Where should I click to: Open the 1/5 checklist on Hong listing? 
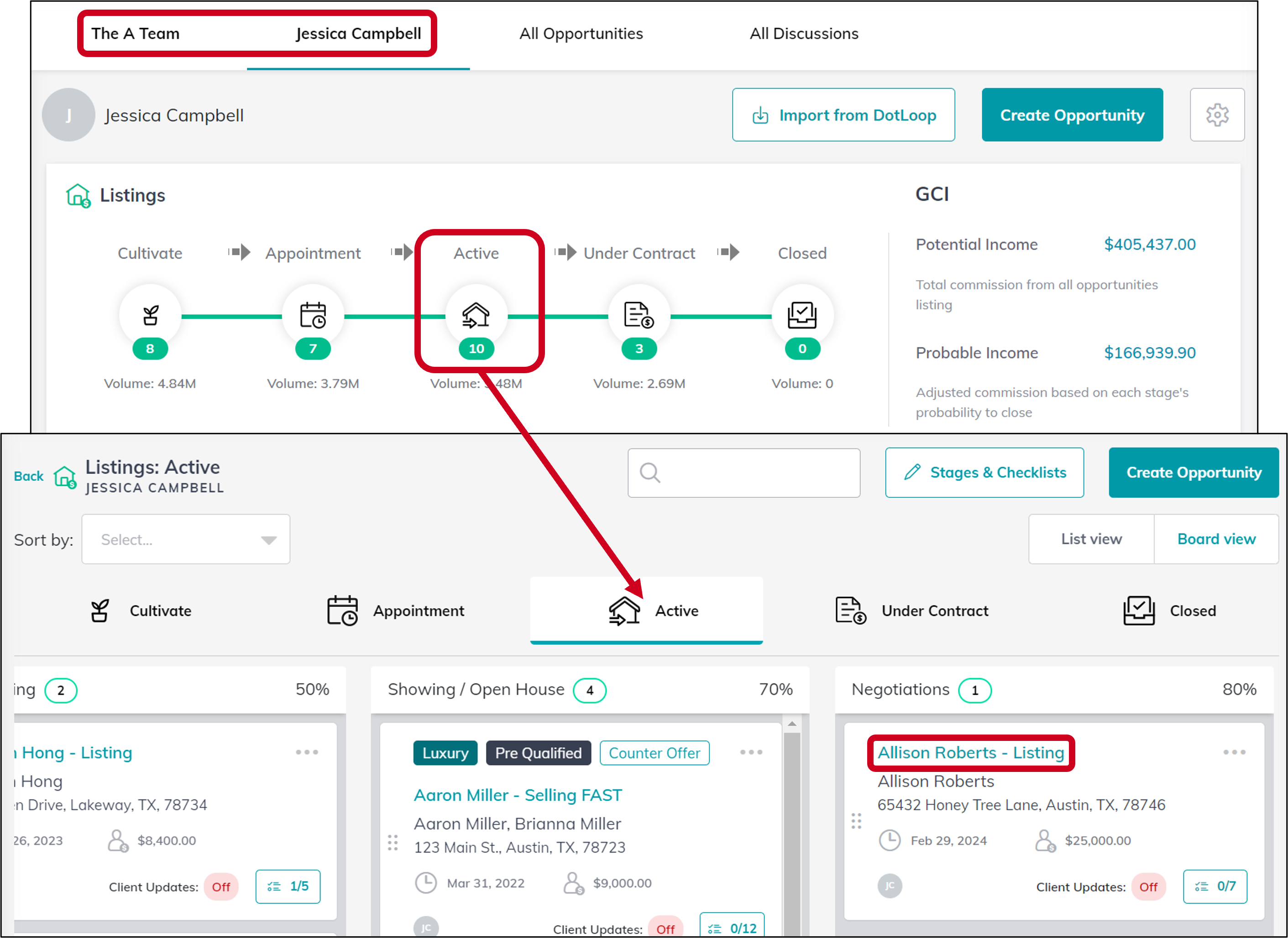(x=288, y=886)
